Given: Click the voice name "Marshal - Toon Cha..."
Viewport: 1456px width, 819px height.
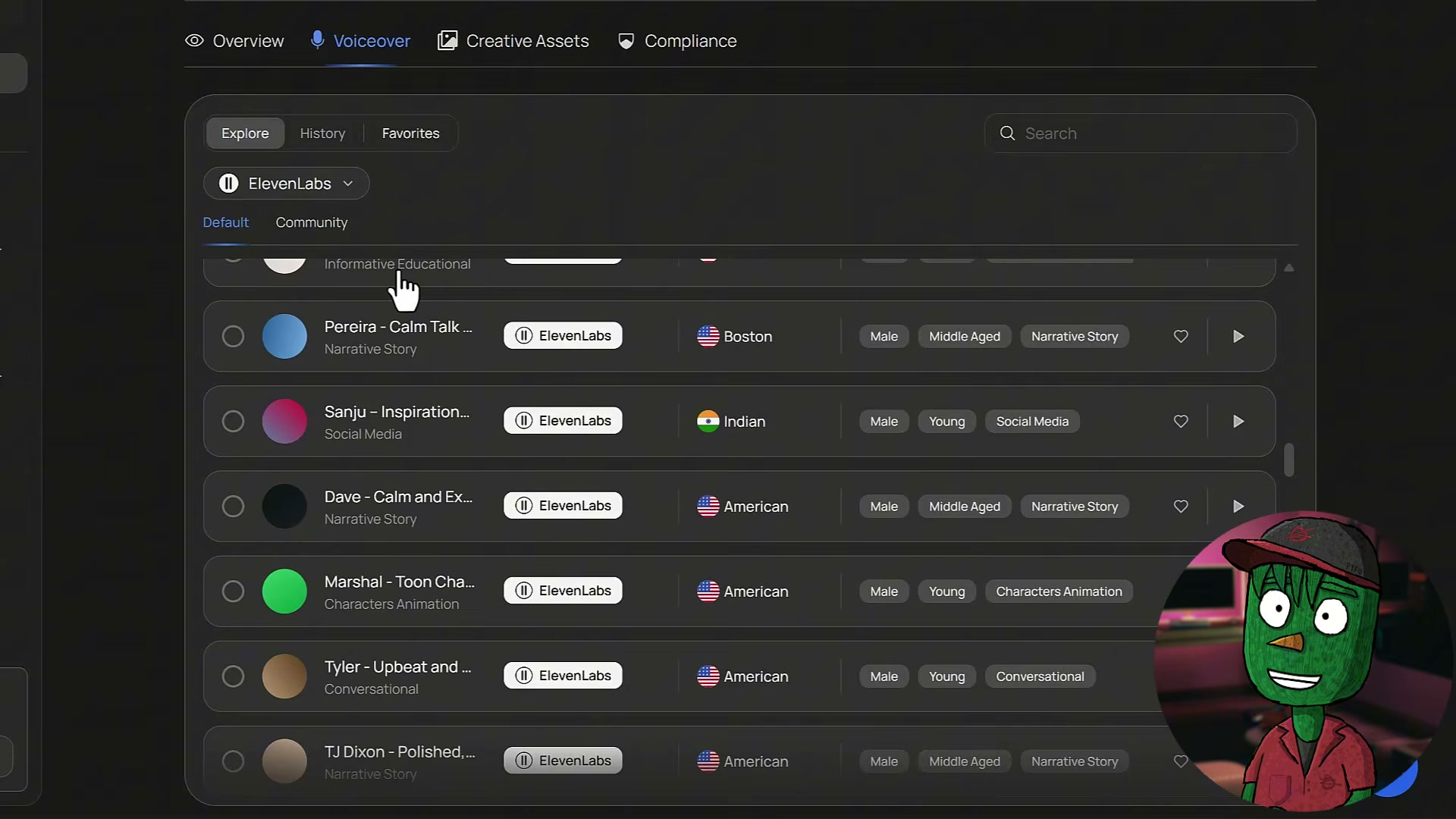Looking at the screenshot, I should [400, 582].
